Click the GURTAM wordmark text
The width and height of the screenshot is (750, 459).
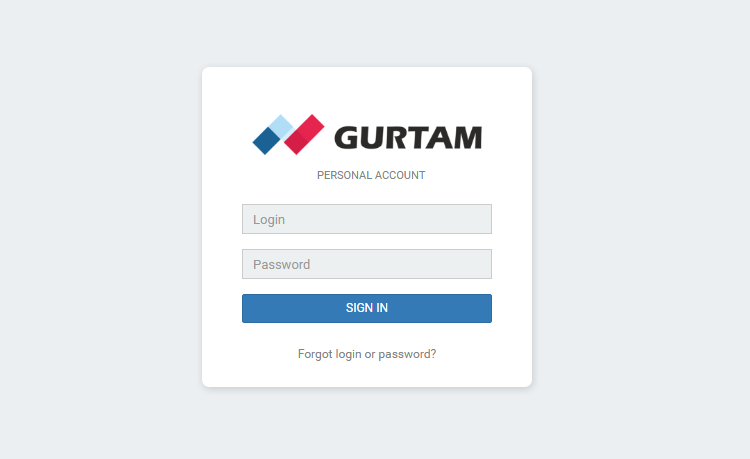pos(408,138)
